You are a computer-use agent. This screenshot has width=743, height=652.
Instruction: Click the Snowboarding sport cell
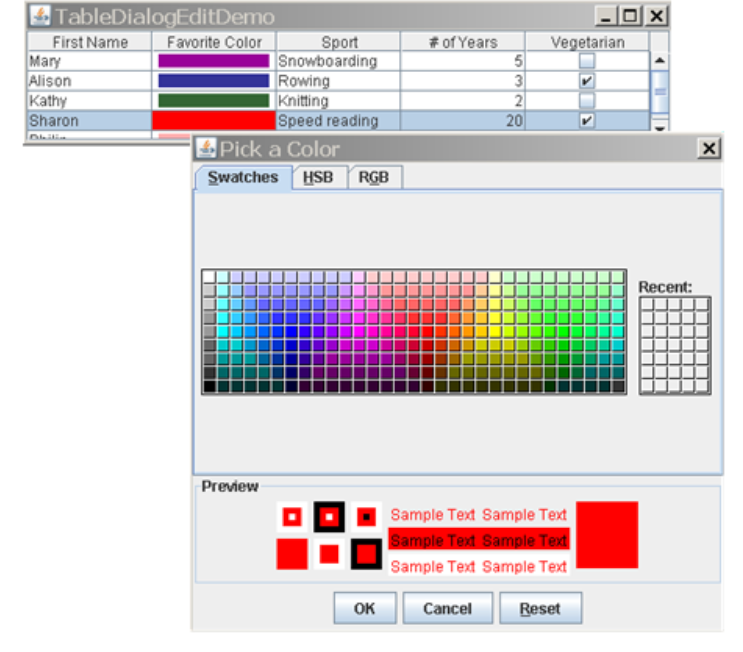click(338, 61)
